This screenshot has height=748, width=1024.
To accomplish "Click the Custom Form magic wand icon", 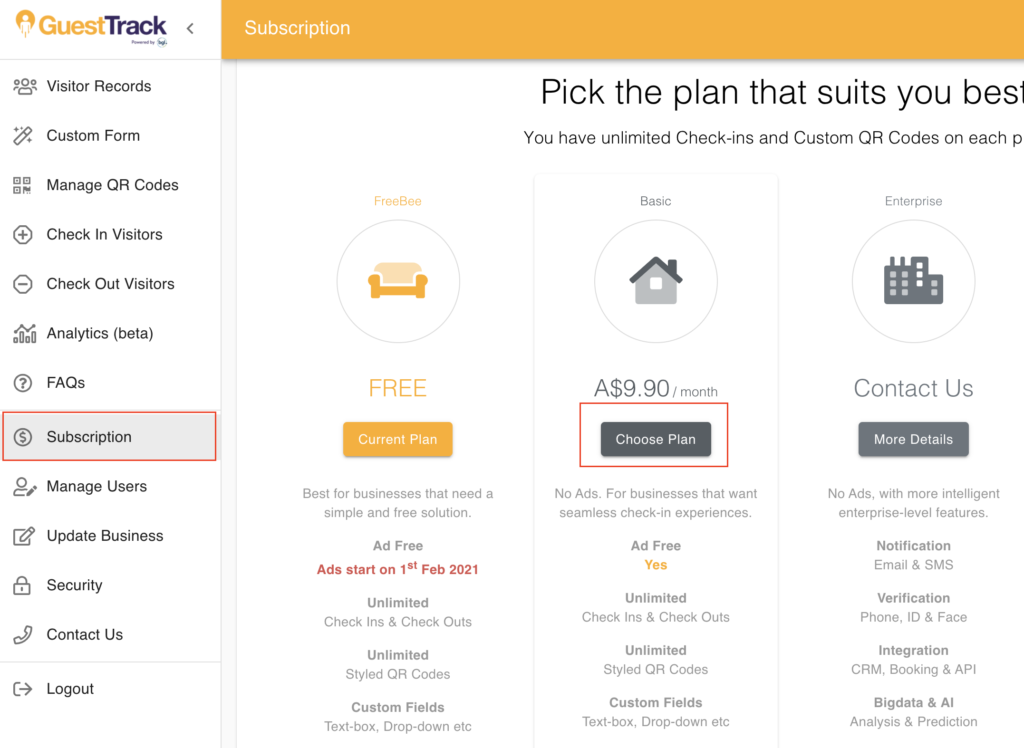I will [23, 136].
